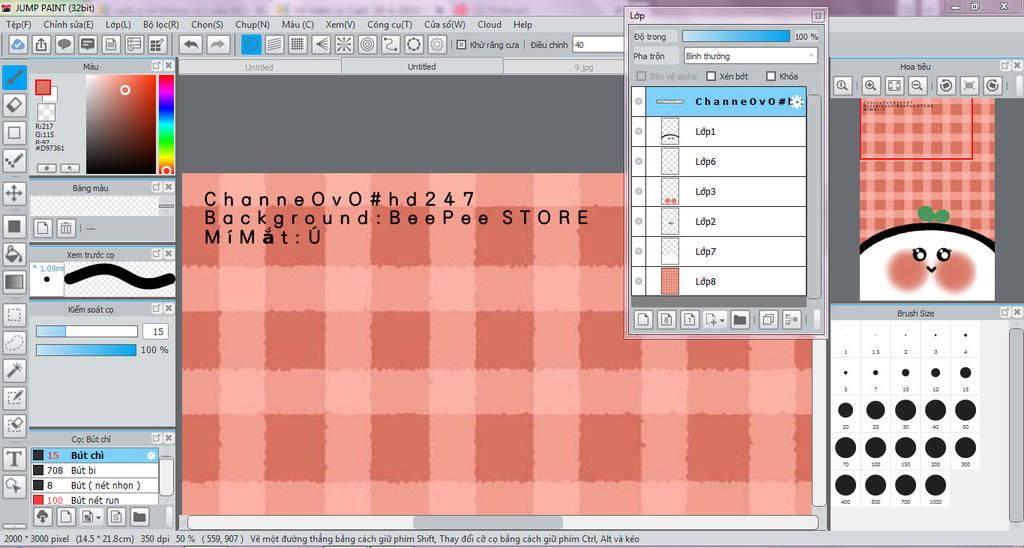Select the Bút ( nét nhọn ) brush
Image resolution: width=1024 pixels, height=548 pixels.
coord(94,485)
